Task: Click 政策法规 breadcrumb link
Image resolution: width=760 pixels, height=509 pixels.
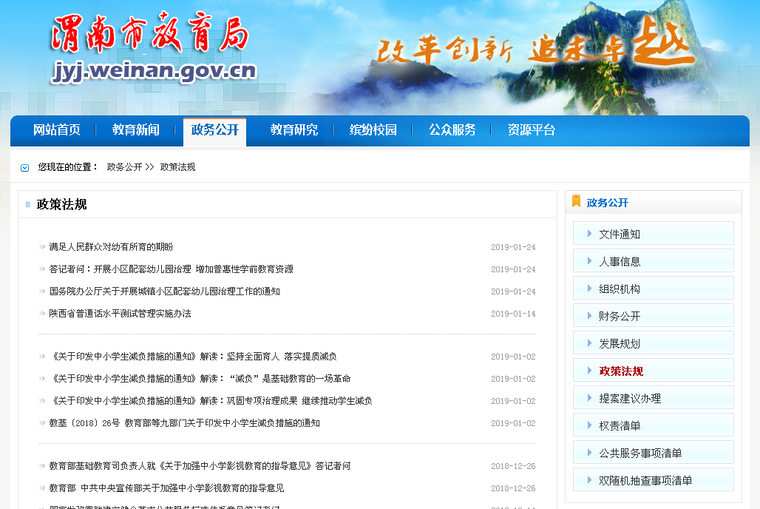Action: click(x=178, y=167)
